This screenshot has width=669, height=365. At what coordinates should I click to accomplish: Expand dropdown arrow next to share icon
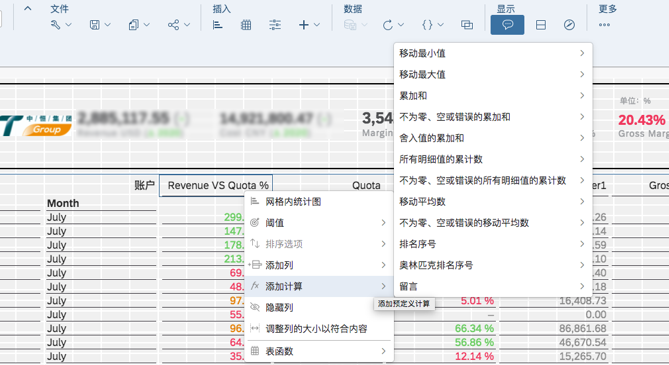[x=187, y=25]
